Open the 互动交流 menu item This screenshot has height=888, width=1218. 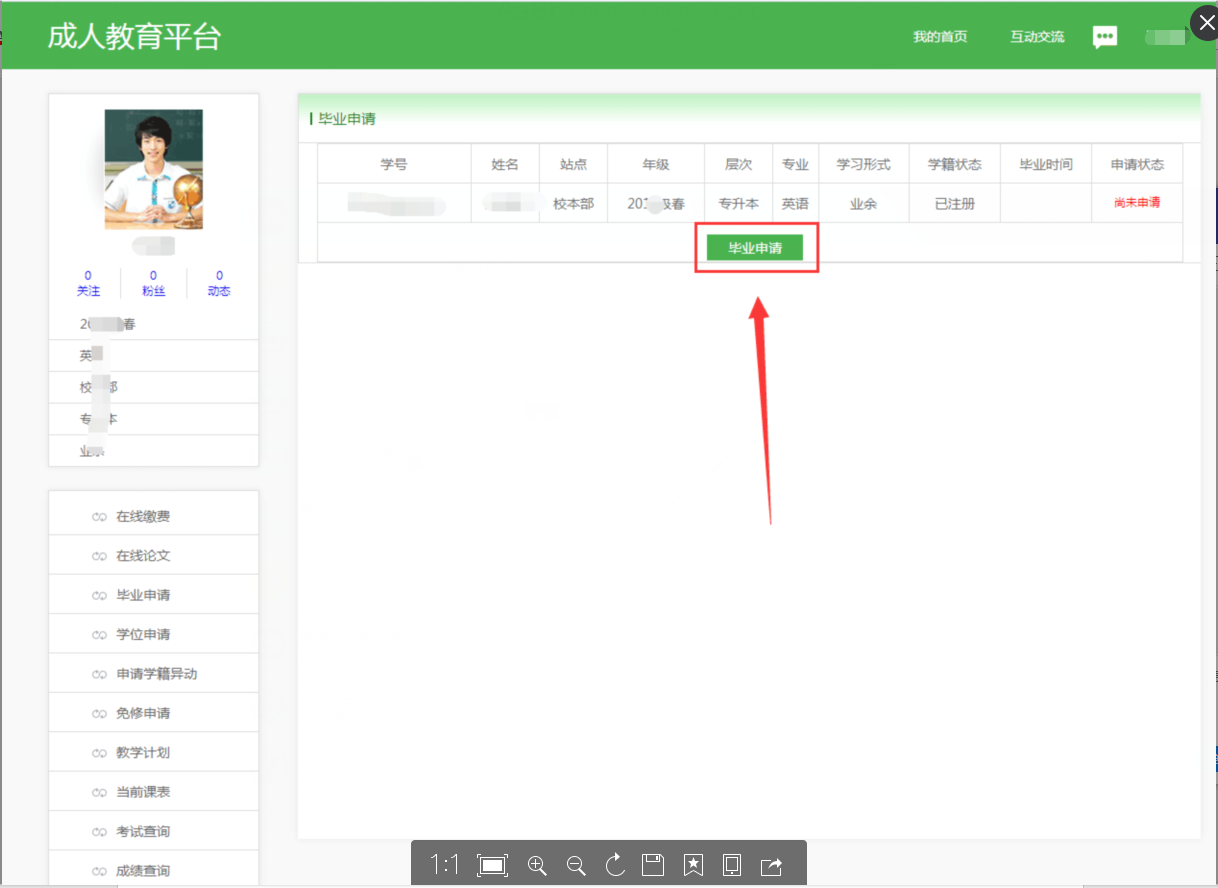coord(1036,36)
